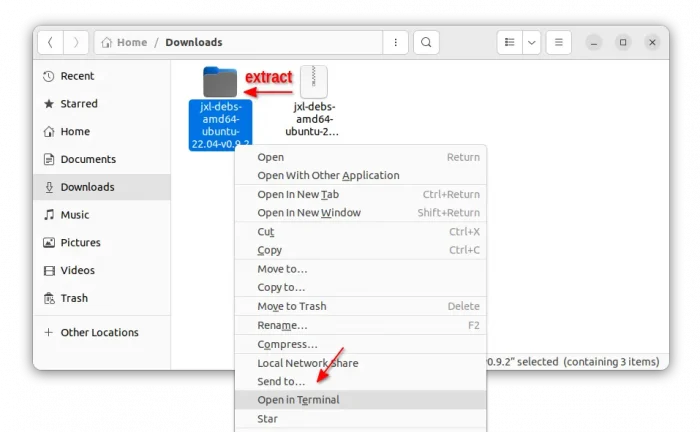Expand the view options dropdown arrow

532,42
